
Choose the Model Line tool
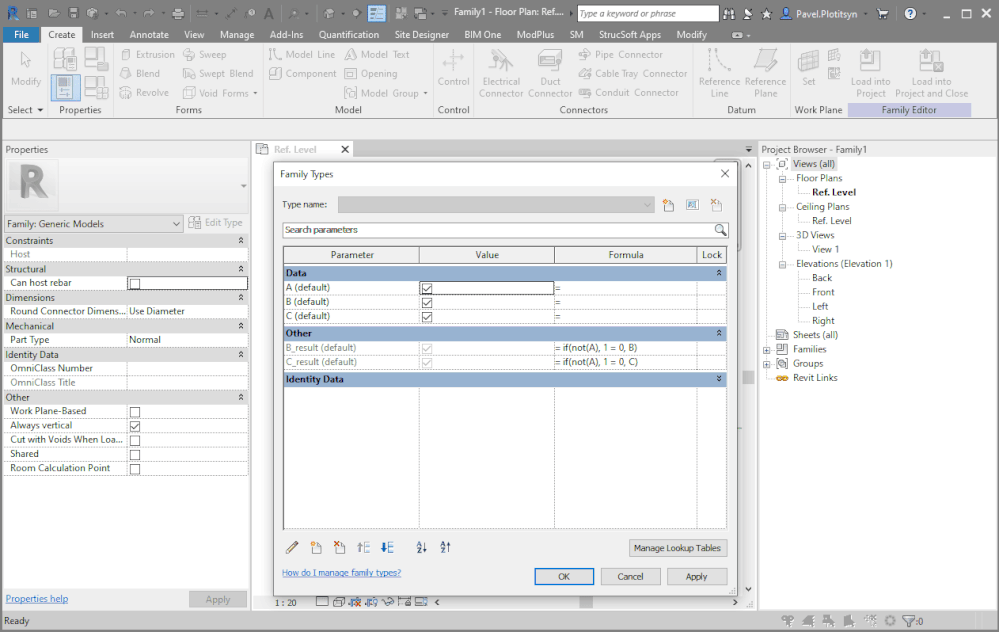tap(301, 55)
